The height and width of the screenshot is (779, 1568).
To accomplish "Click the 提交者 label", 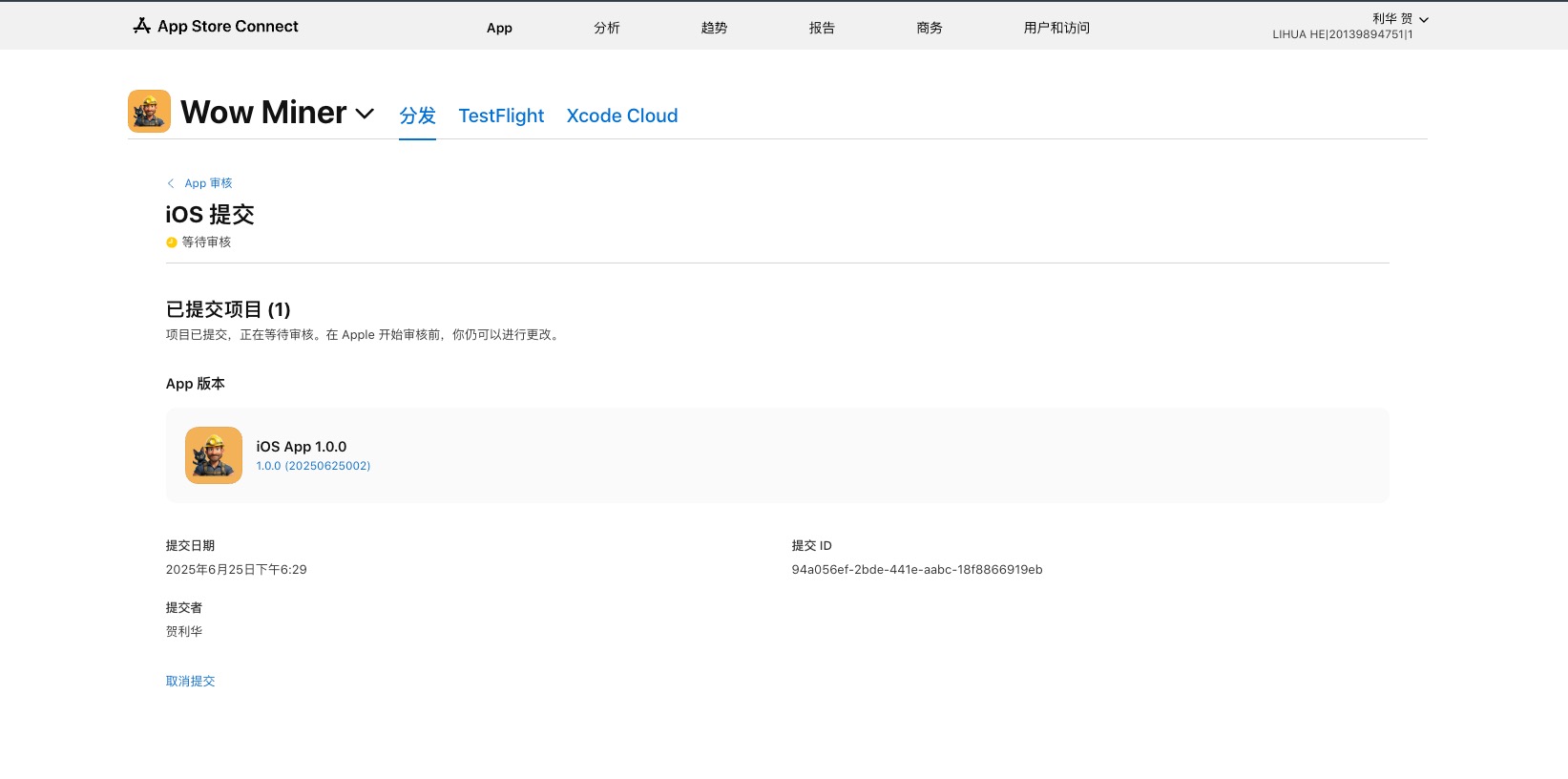I will coord(184,608).
